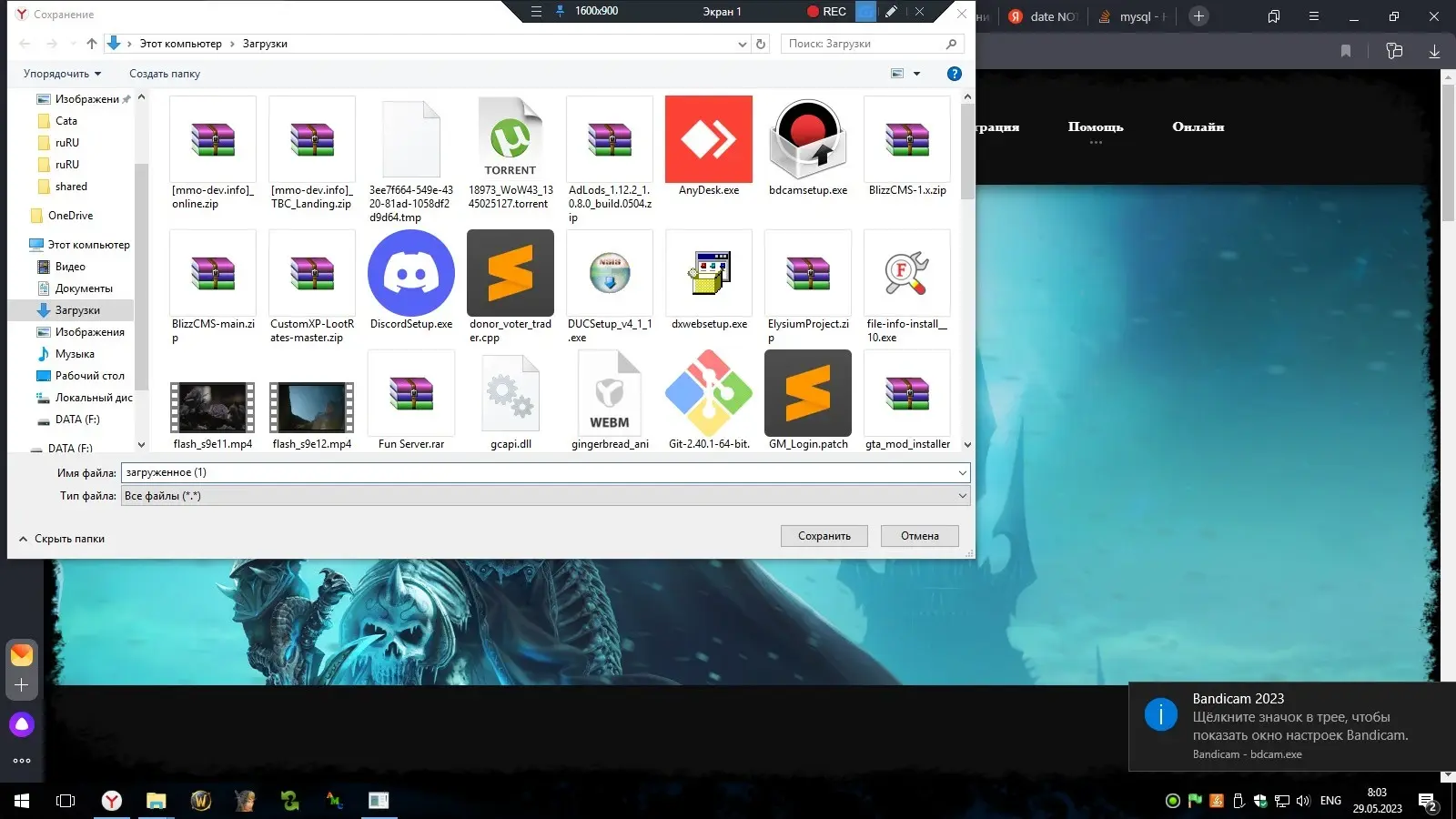Collapse panel with Скрыть папки toggle
Image resolution: width=1456 pixels, height=819 pixels.
[62, 539]
